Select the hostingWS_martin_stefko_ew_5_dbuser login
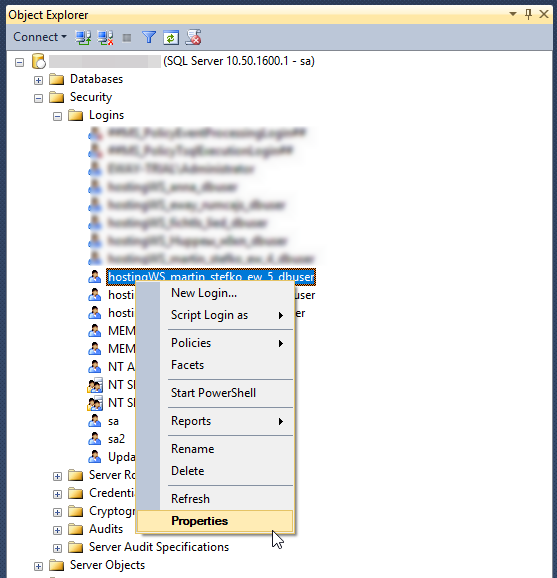 pos(211,276)
